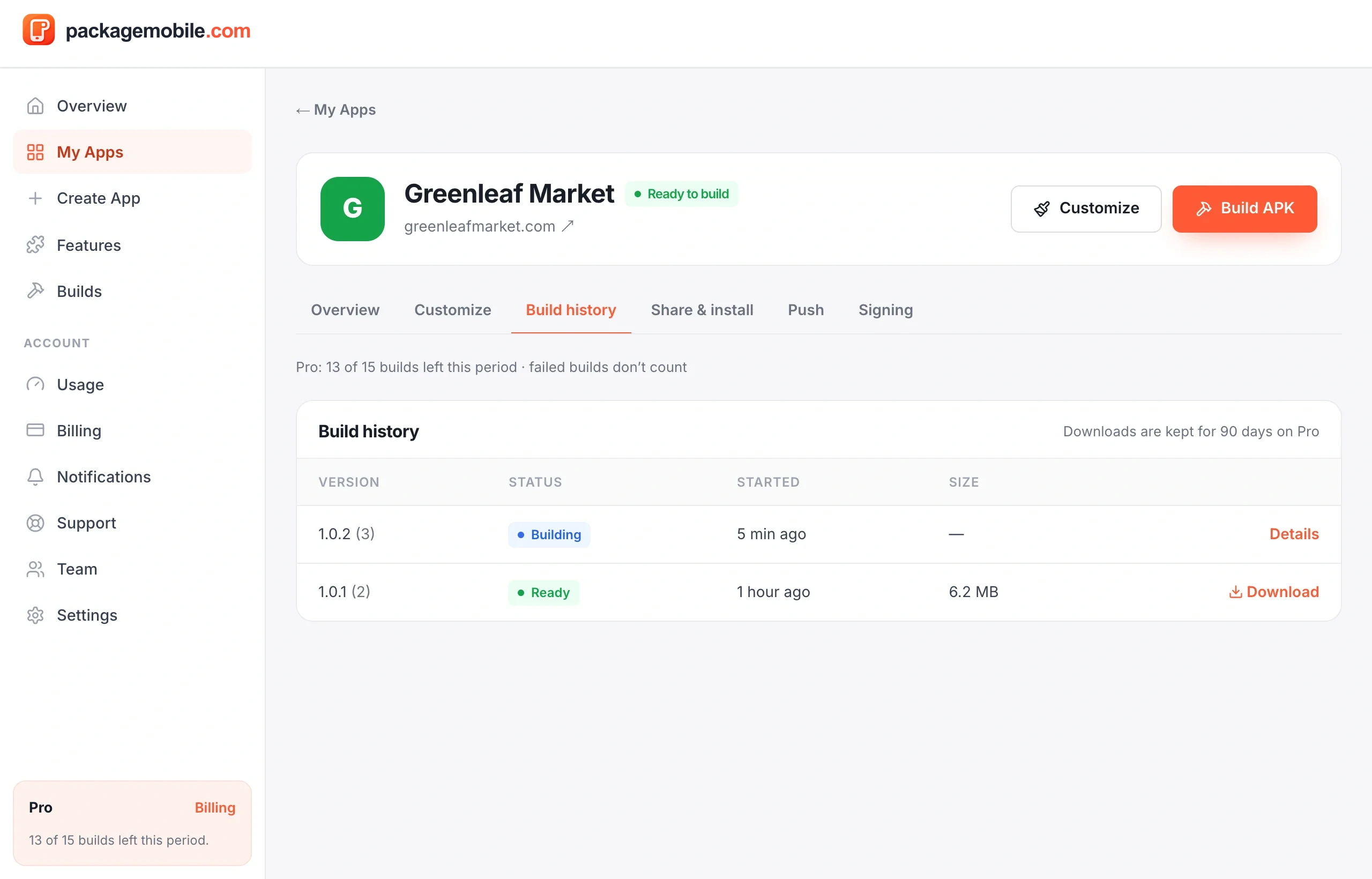Open the Share & install tab

pyautogui.click(x=702, y=310)
